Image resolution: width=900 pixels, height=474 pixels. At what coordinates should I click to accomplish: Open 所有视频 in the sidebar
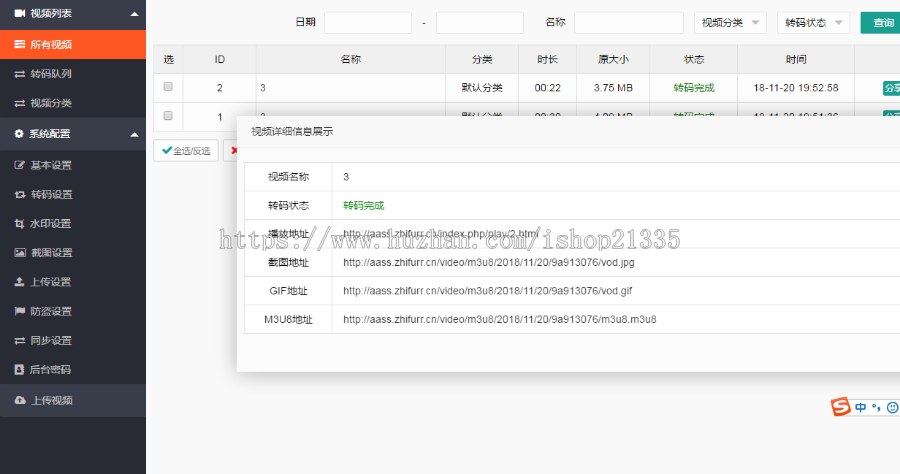[x=73, y=44]
